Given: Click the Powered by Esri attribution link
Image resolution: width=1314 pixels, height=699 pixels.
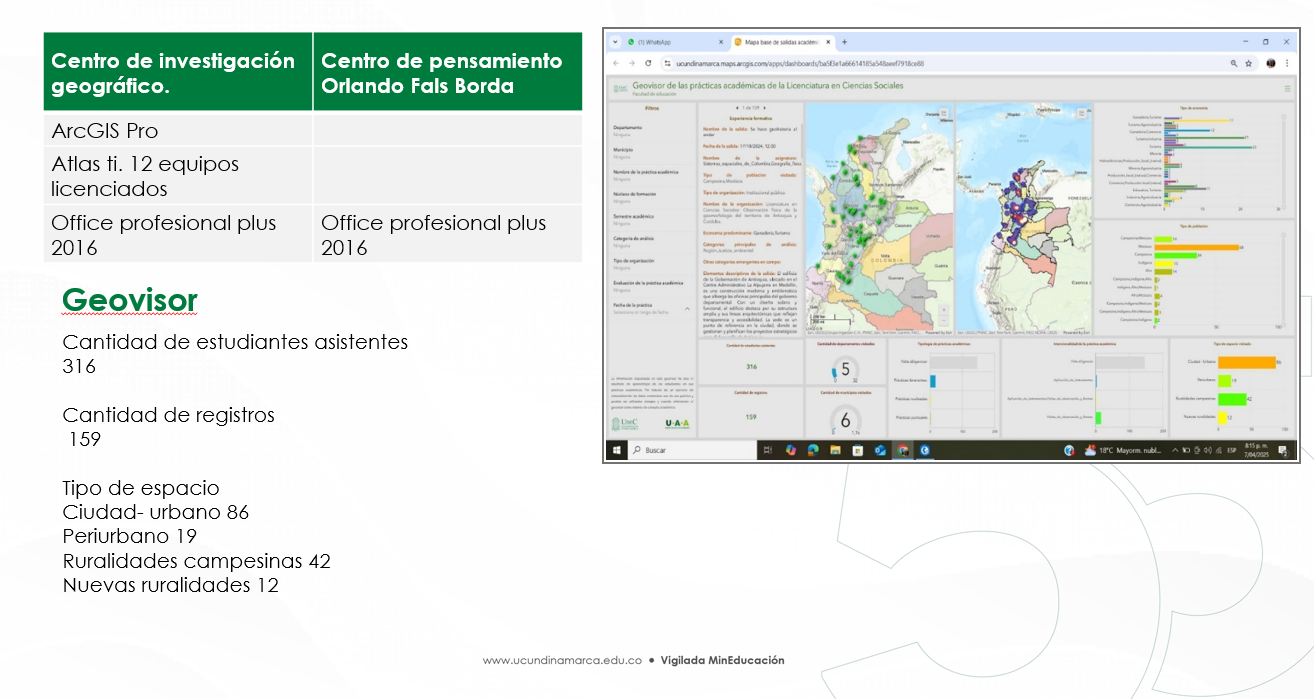Looking at the screenshot, I should pos(937,332).
